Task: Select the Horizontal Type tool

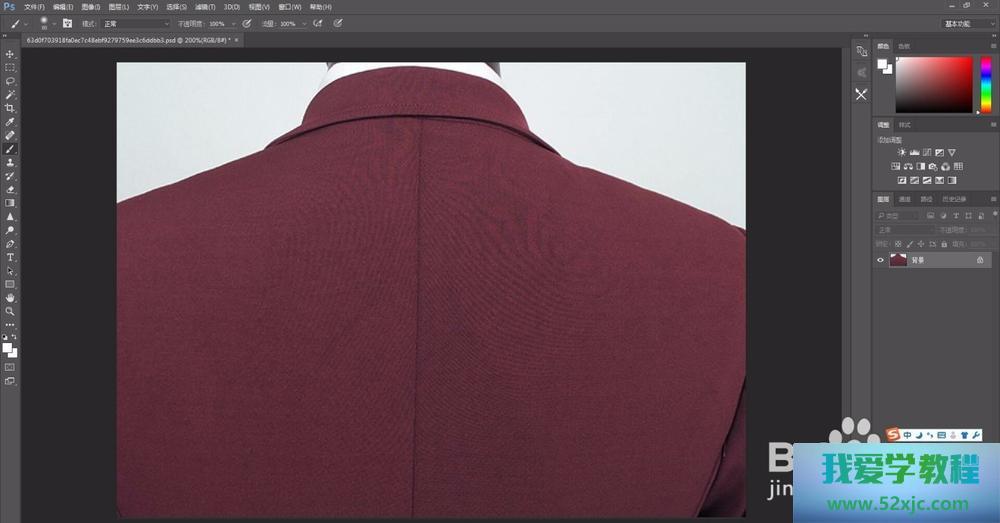Action: (x=10, y=257)
